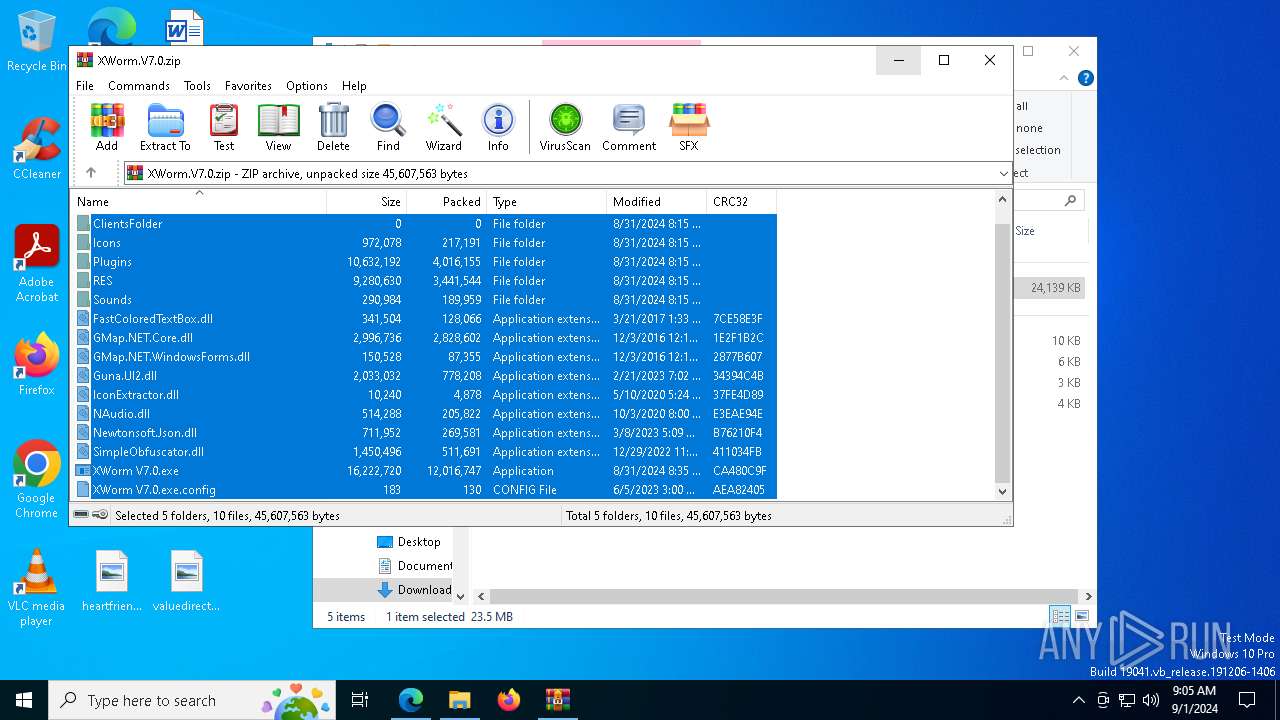The height and width of the screenshot is (720, 1280).
Task: Sort list by Modified column
Action: coord(657,201)
